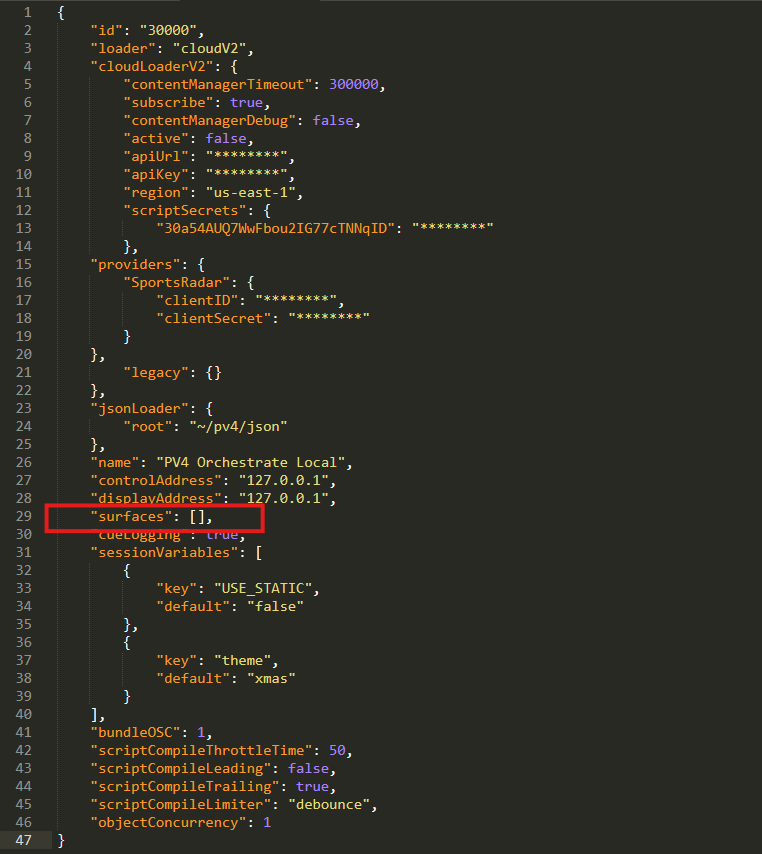Viewport: 762px width, 854px height.
Task: Click the "providers" key
Action: (136, 265)
